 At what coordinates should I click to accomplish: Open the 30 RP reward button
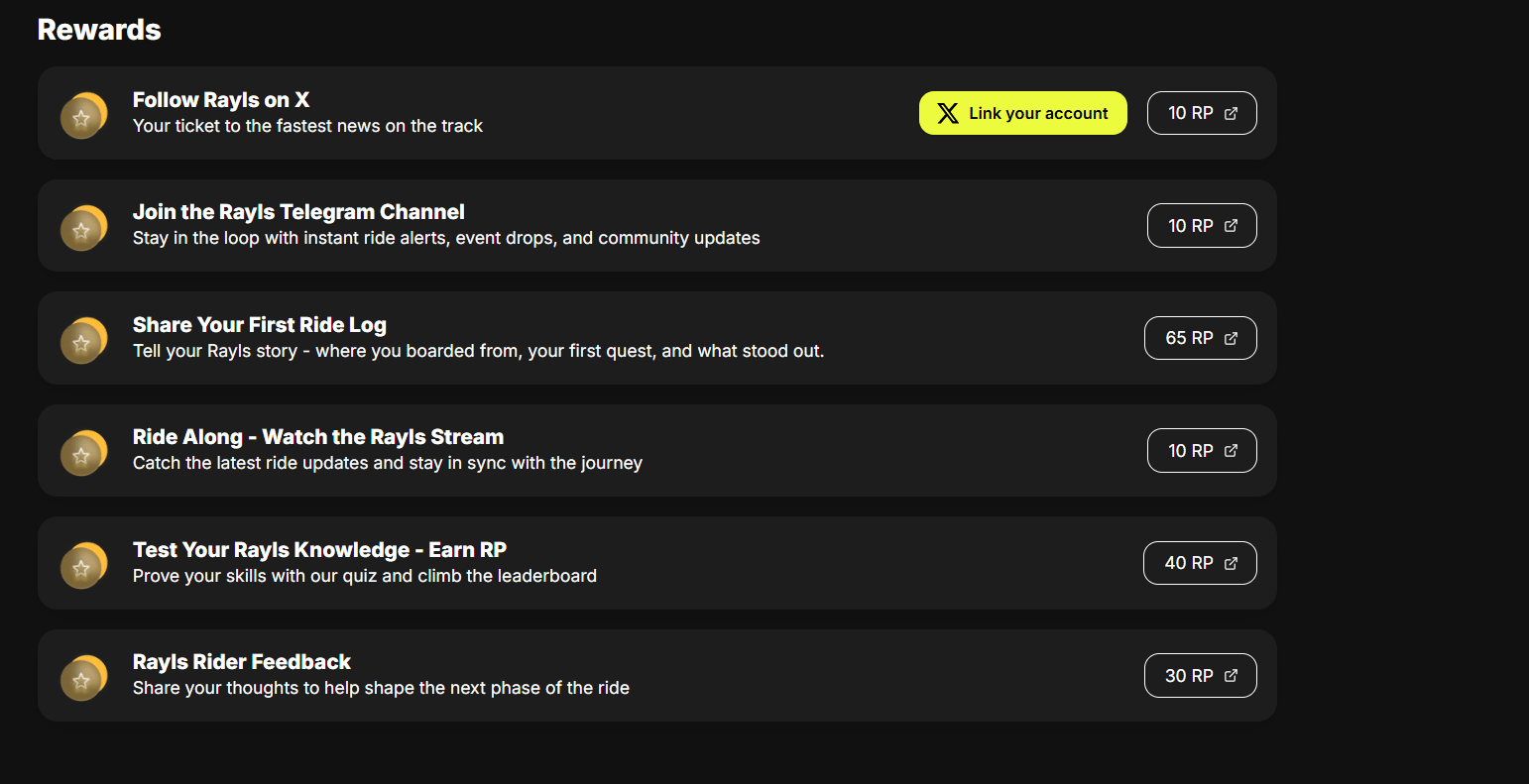click(1200, 676)
